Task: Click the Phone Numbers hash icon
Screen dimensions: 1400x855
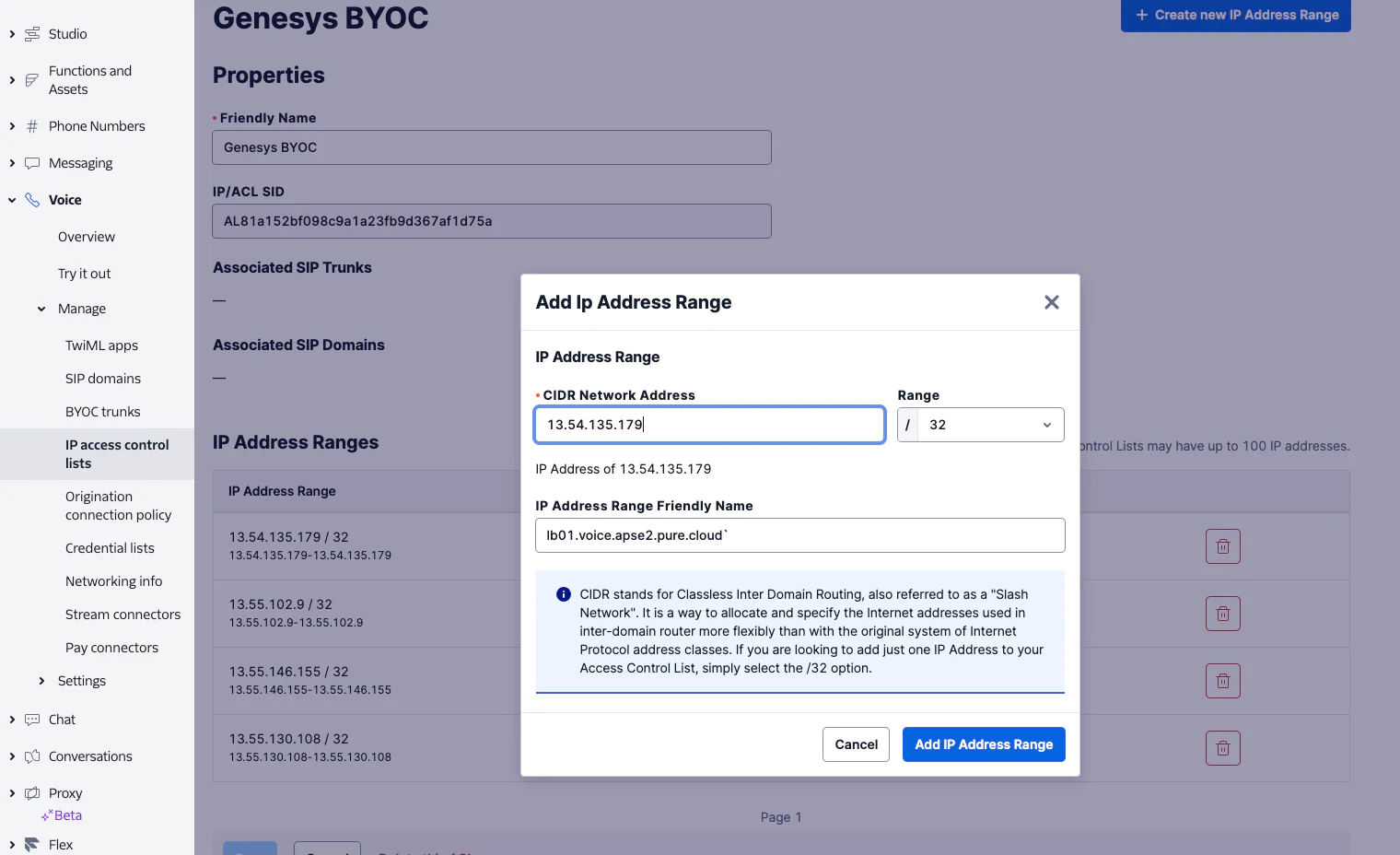Action: [32, 126]
